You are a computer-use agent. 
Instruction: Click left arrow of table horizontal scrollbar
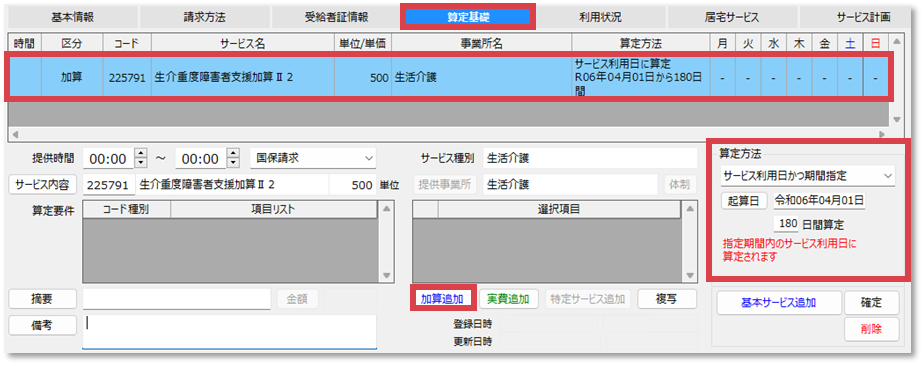pos(14,134)
